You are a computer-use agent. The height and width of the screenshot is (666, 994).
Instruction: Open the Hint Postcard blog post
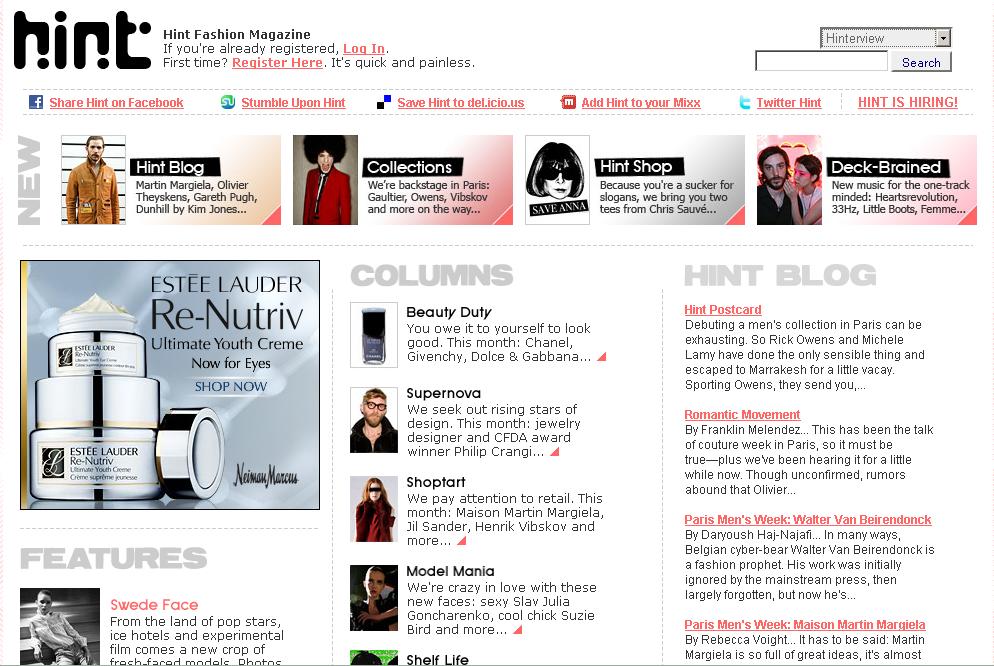tap(723, 310)
